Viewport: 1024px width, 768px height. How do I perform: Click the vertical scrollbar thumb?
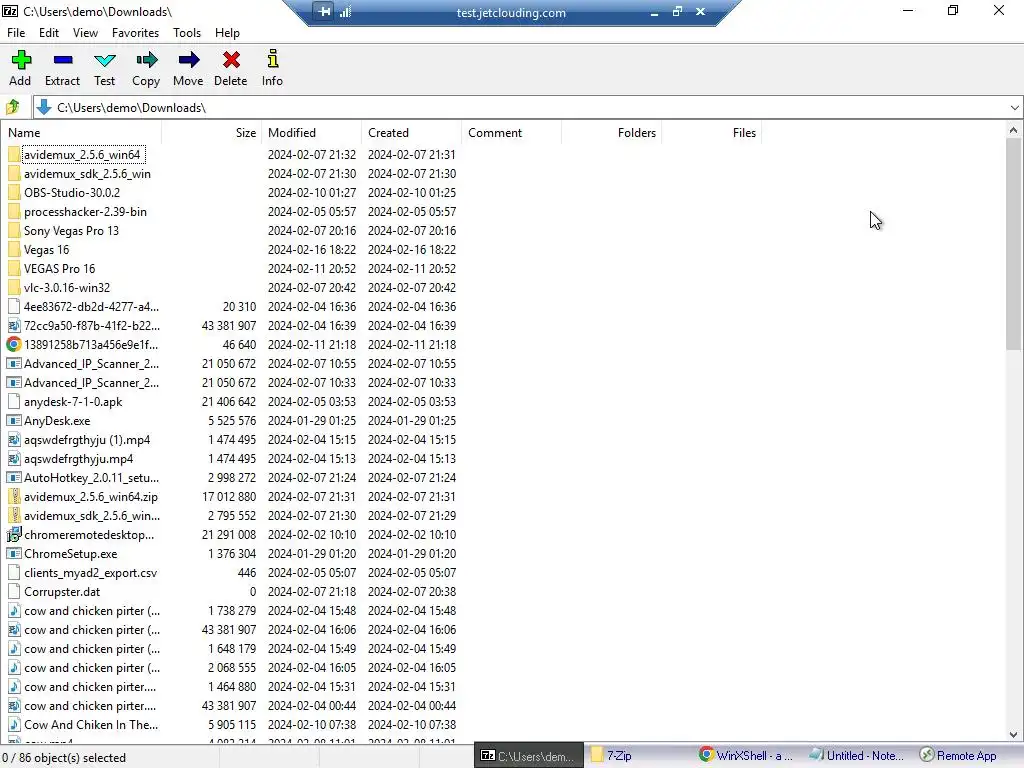click(1013, 244)
